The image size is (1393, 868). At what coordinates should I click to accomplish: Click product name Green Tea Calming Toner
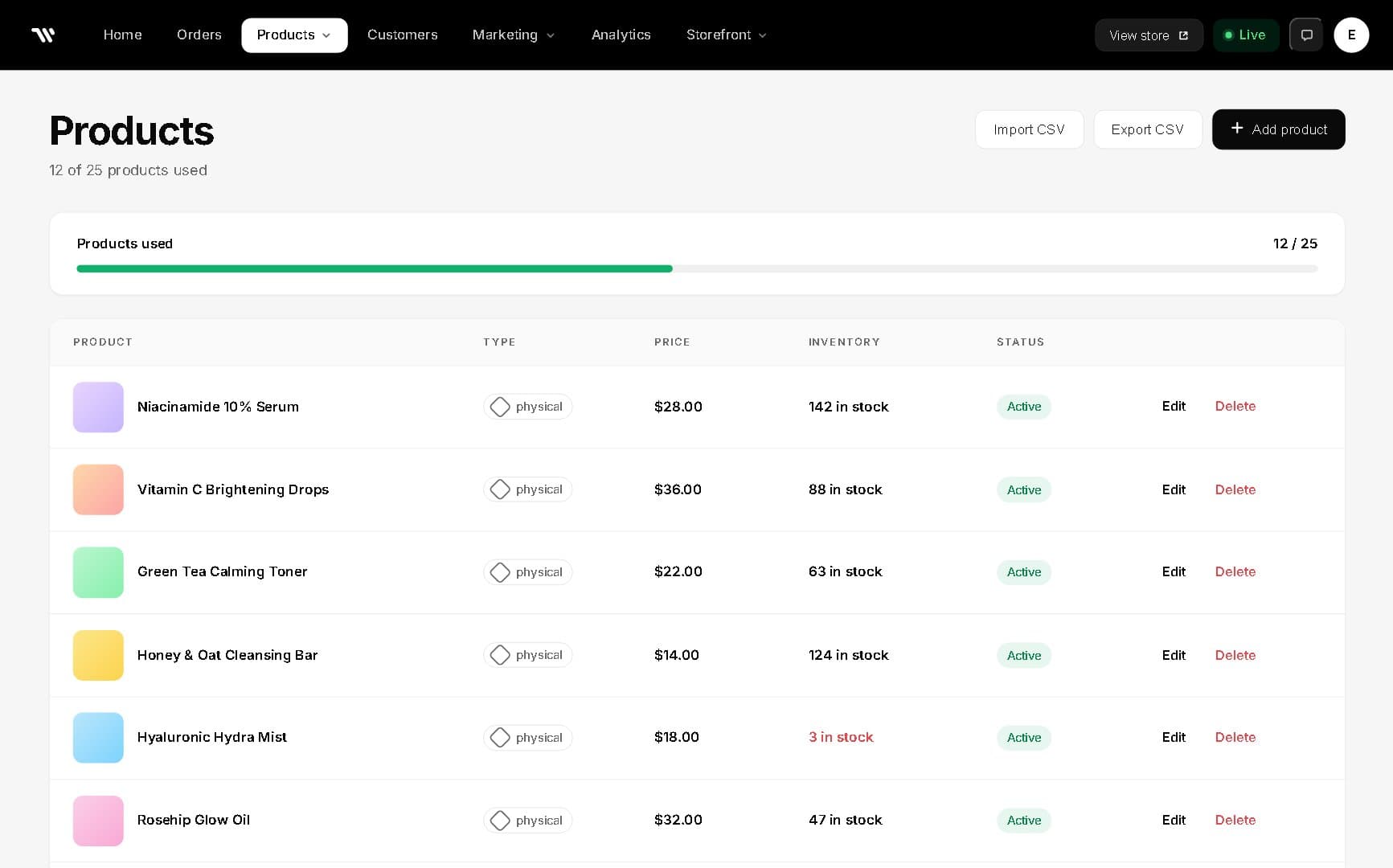click(x=222, y=571)
